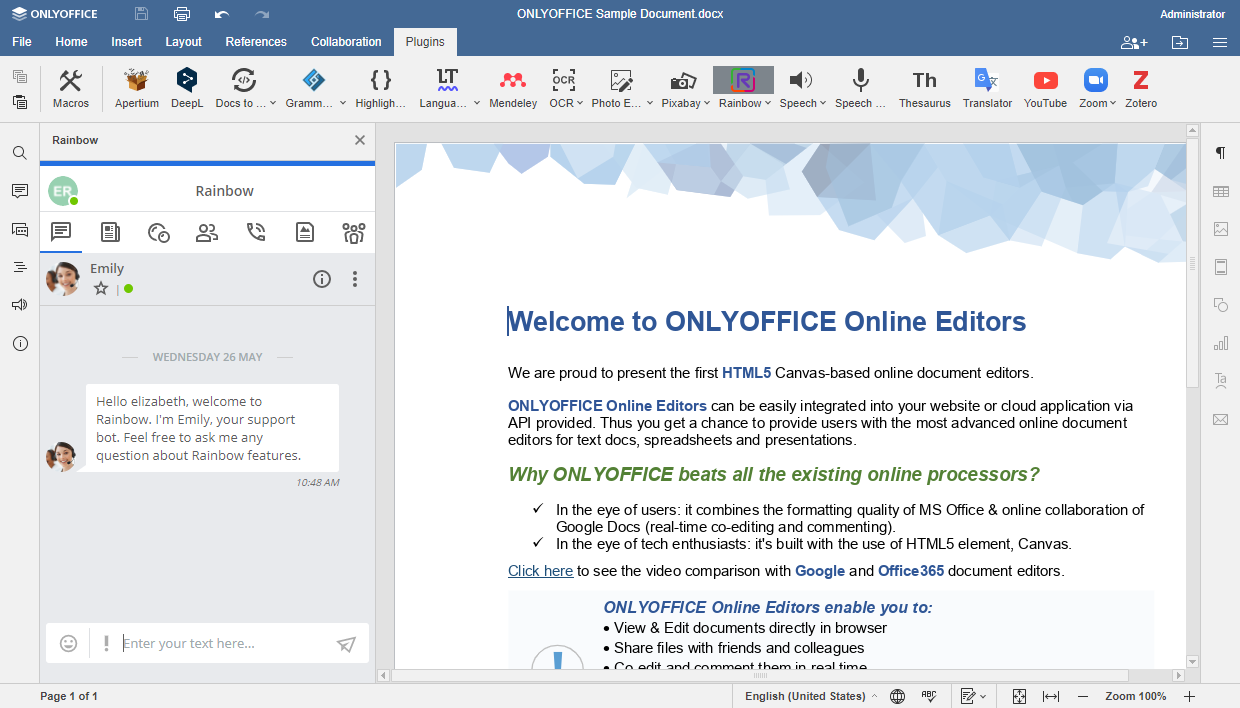Image resolution: width=1240 pixels, height=708 pixels.
Task: Expand the Rainbow plugin dropdown
Action: [x=768, y=103]
